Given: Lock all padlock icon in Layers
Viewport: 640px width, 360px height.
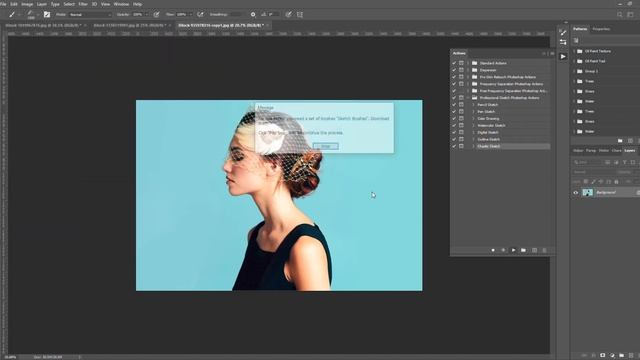Looking at the screenshot, I should pyautogui.click(x=616, y=181).
